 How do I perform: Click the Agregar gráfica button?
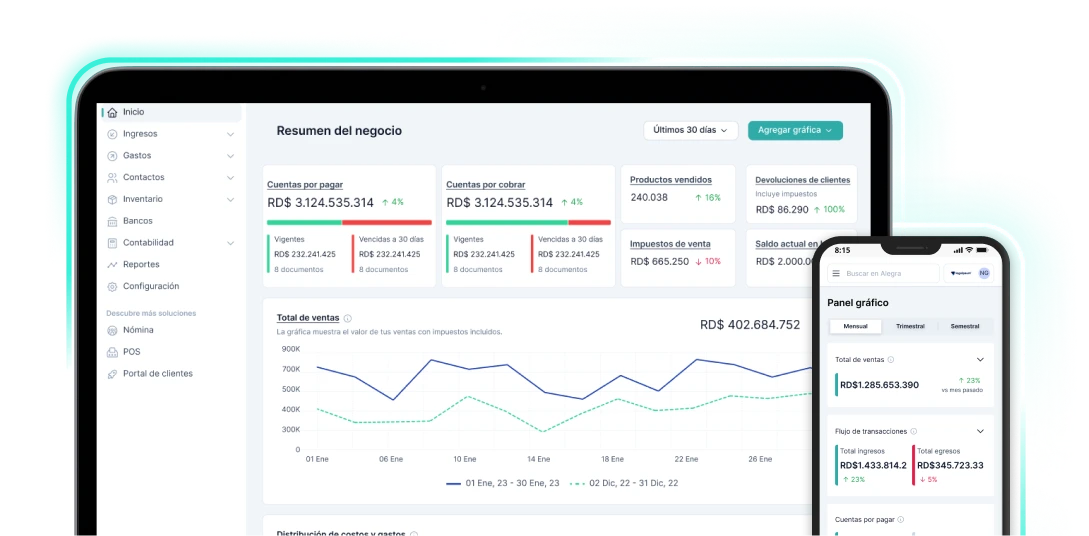coord(795,130)
